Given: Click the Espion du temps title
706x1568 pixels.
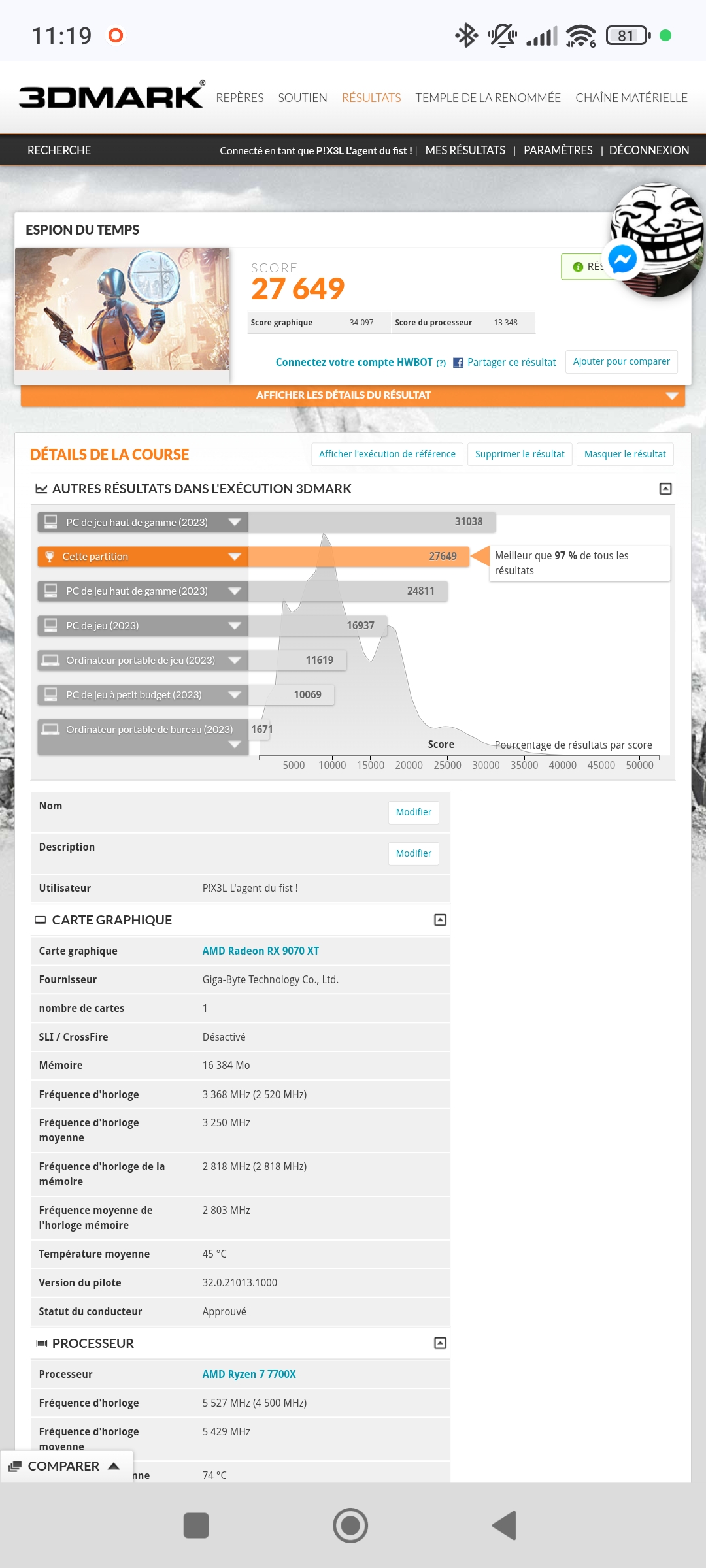Looking at the screenshot, I should (x=82, y=230).
